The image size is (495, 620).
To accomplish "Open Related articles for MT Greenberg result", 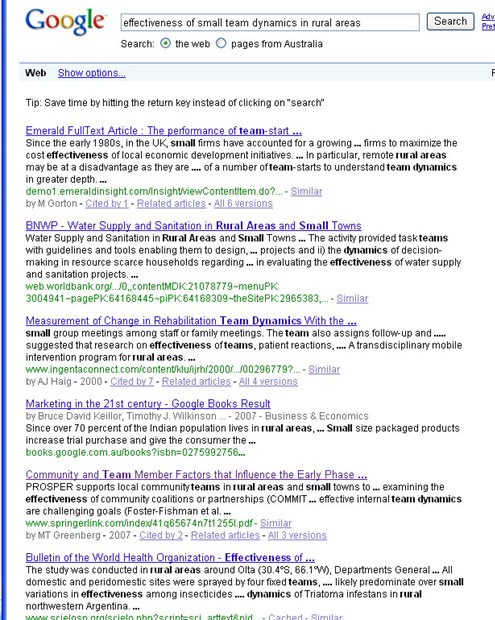I will pyautogui.click(x=225, y=535).
